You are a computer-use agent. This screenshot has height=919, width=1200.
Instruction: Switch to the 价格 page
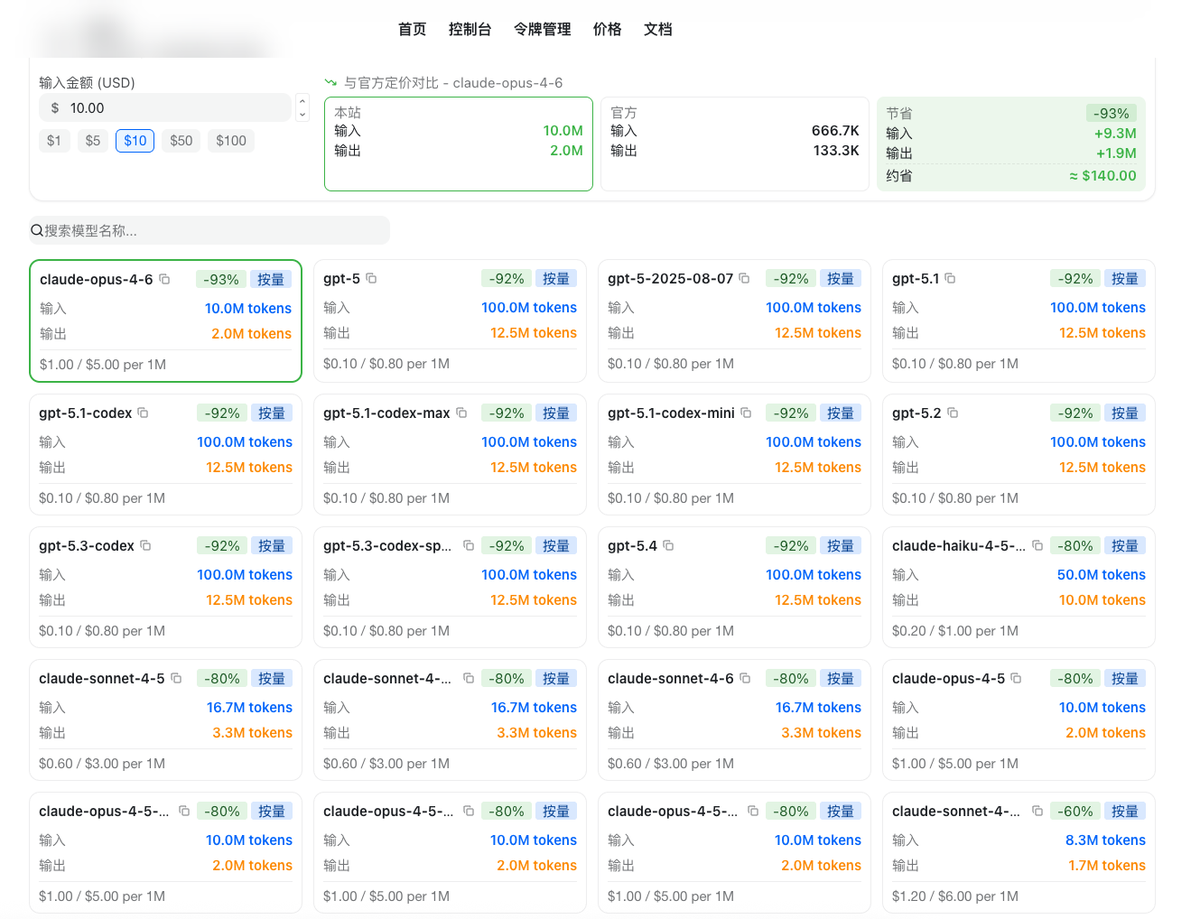point(607,30)
